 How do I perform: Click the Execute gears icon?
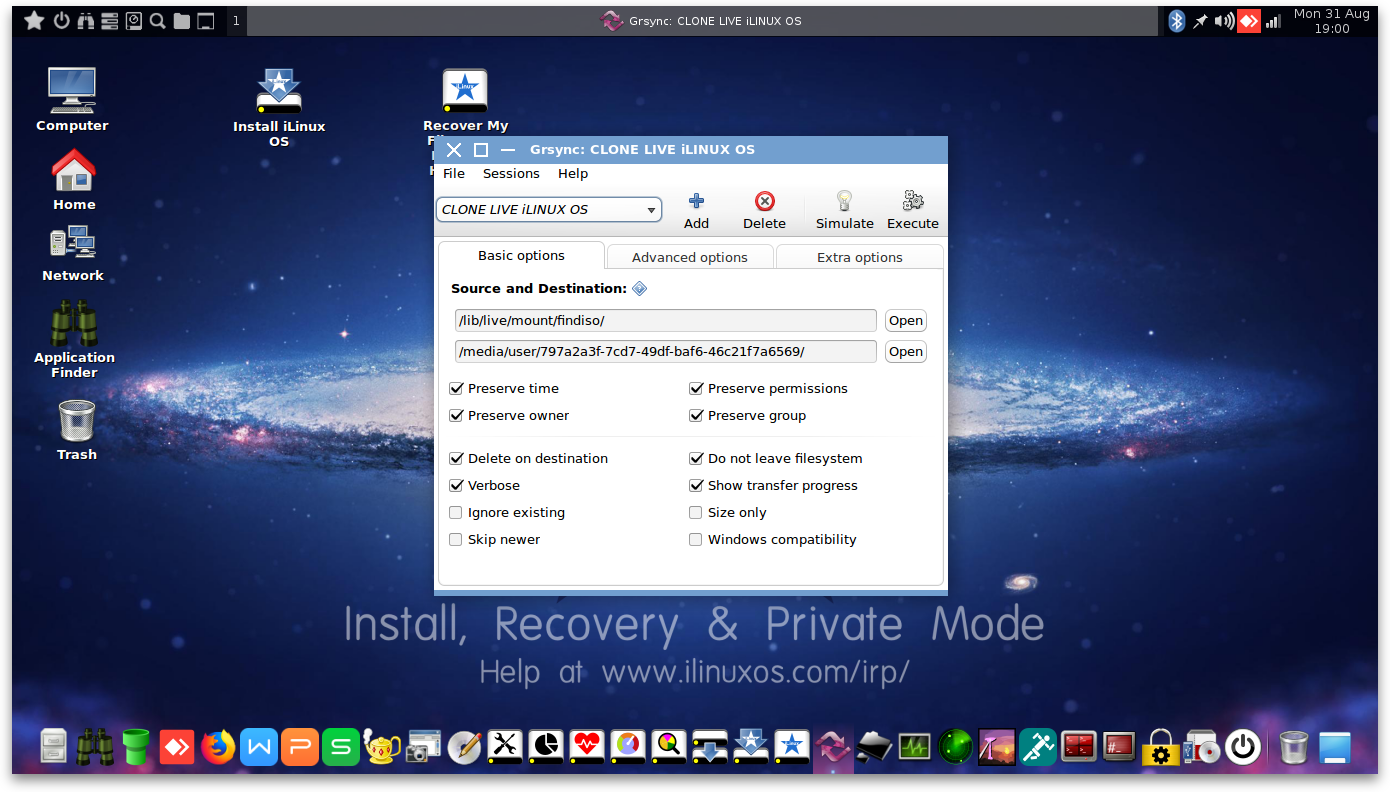tap(912, 201)
